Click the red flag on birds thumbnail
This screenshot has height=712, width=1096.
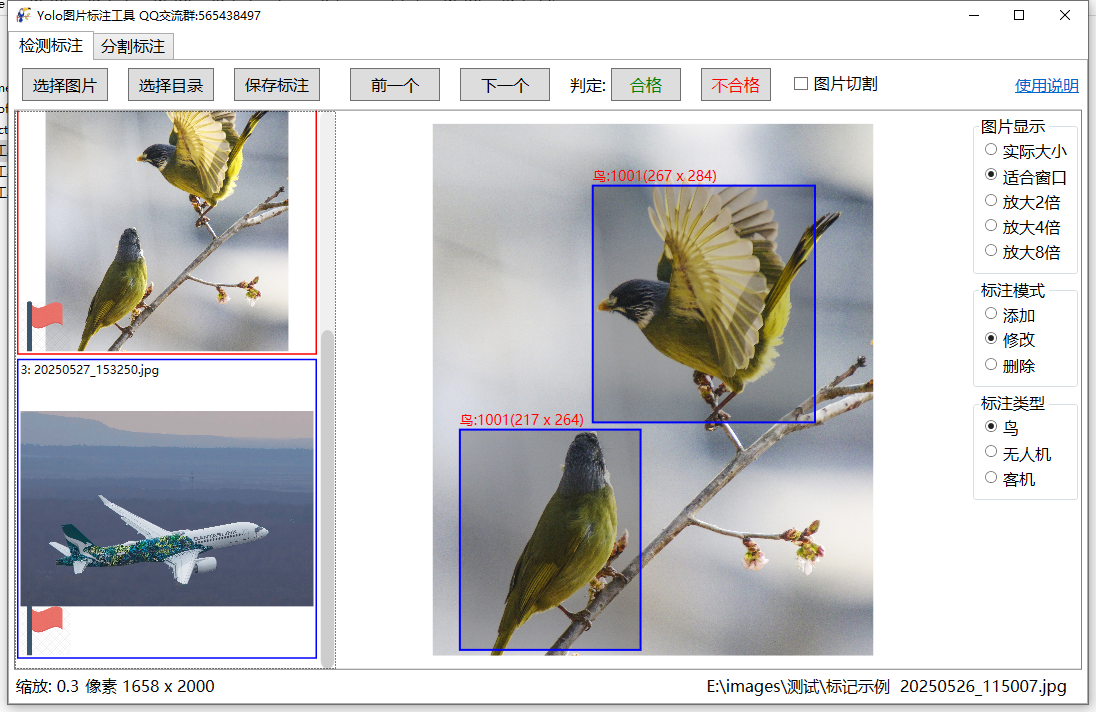tap(45, 325)
